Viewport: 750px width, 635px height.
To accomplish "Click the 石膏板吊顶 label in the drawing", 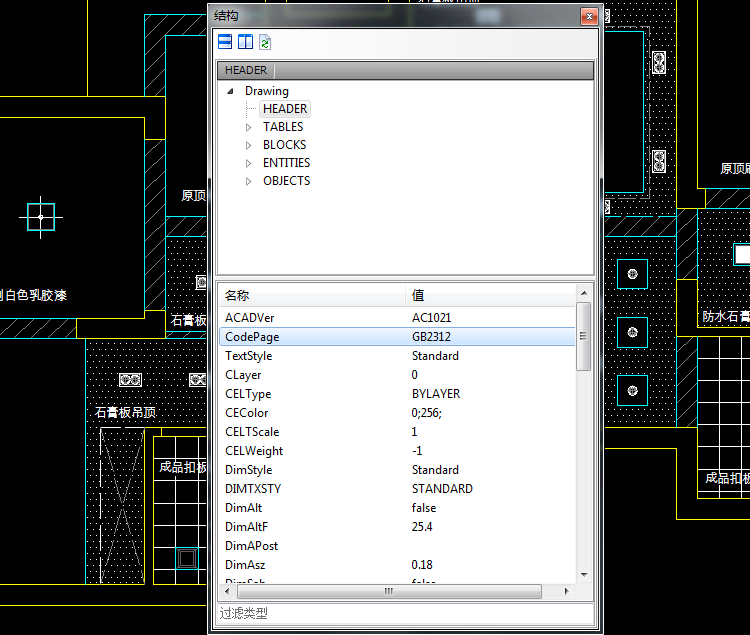I will [125, 412].
